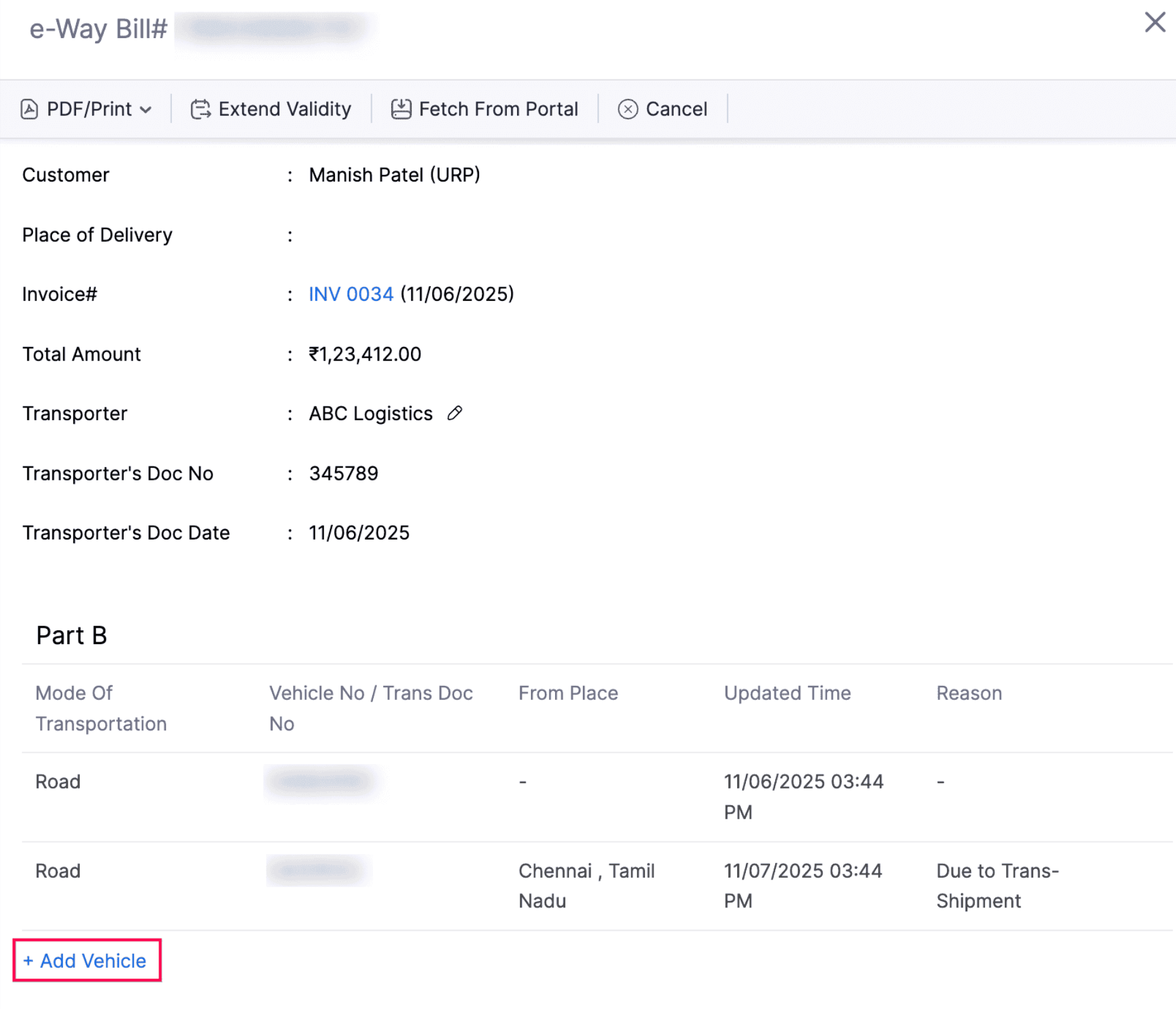The image size is (1176, 1009).
Task: Click the Due to Trans-Shipment reason cell
Action: [x=996, y=886]
